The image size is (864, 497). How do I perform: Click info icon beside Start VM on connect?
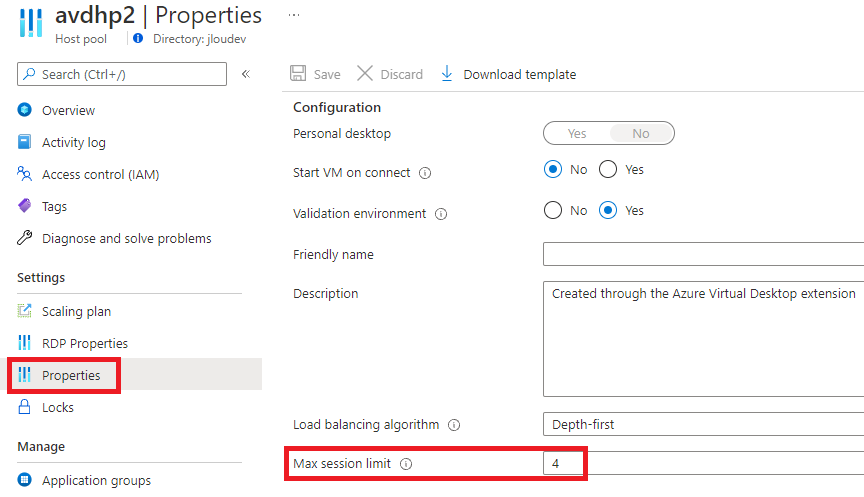click(x=425, y=173)
